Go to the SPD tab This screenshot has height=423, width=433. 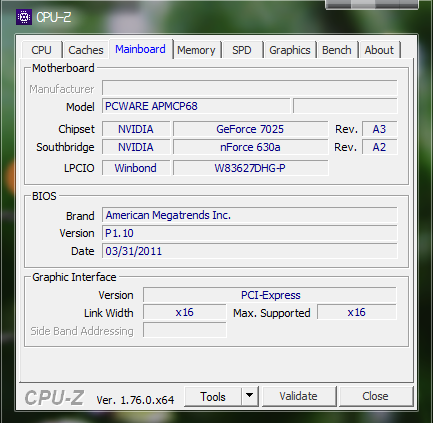pyautogui.click(x=242, y=50)
